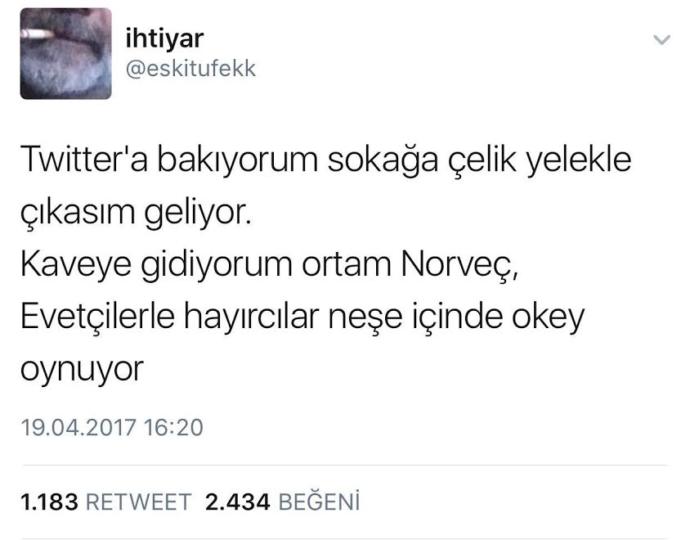The height and width of the screenshot is (540, 690).
Task: Show the 1.183 retweet count
Action: coord(49,502)
